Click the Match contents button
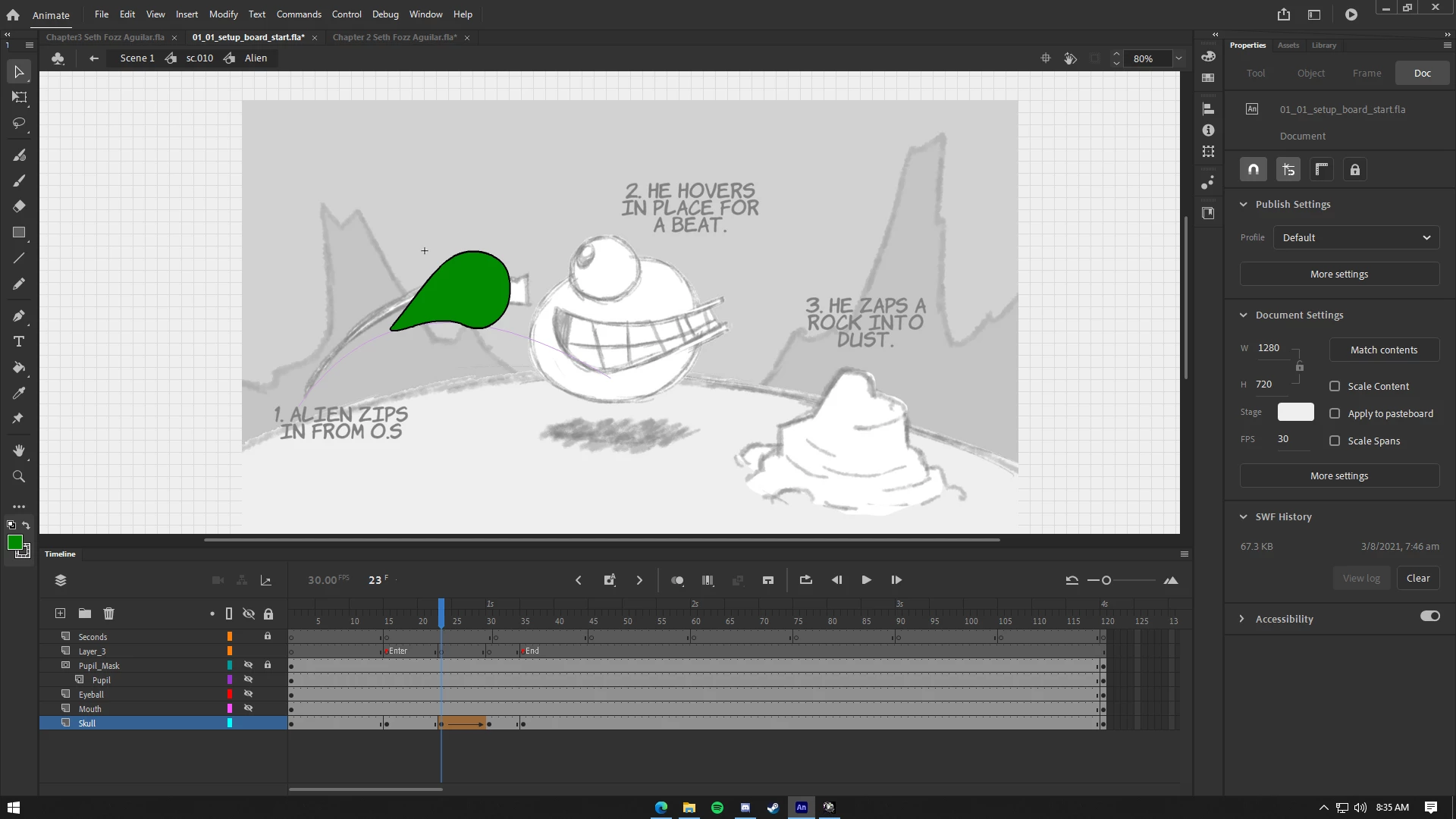Image resolution: width=1456 pixels, height=819 pixels. (x=1383, y=350)
